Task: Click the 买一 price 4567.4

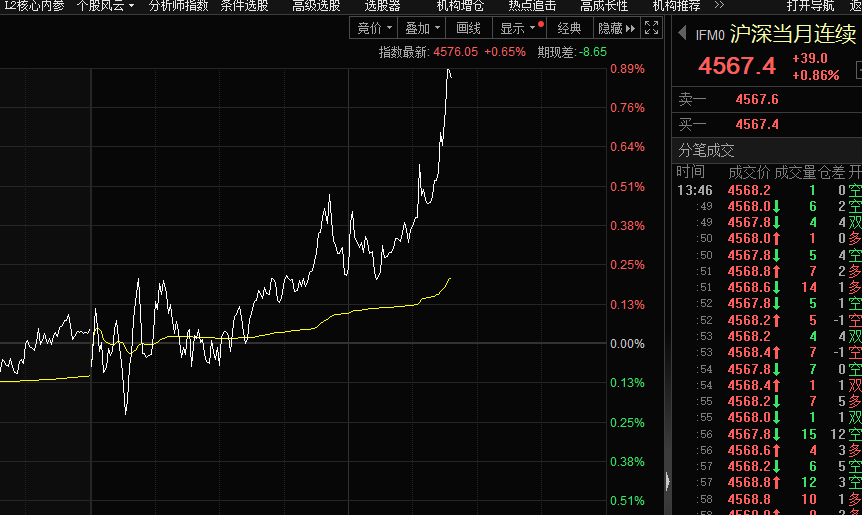Action: 757,124
